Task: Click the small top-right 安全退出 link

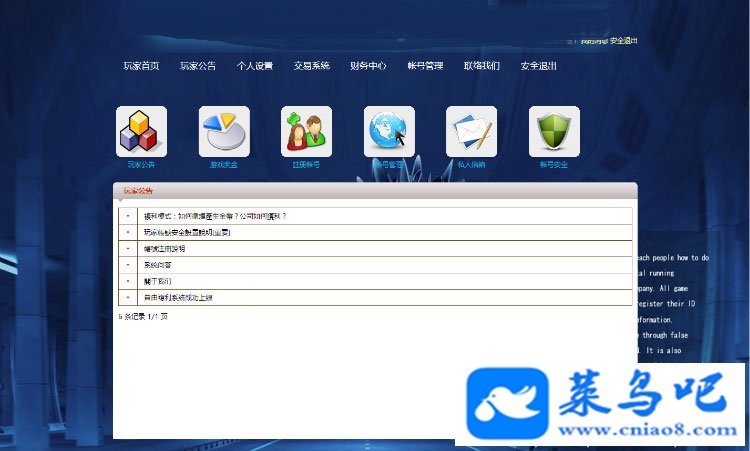Action: click(624, 41)
